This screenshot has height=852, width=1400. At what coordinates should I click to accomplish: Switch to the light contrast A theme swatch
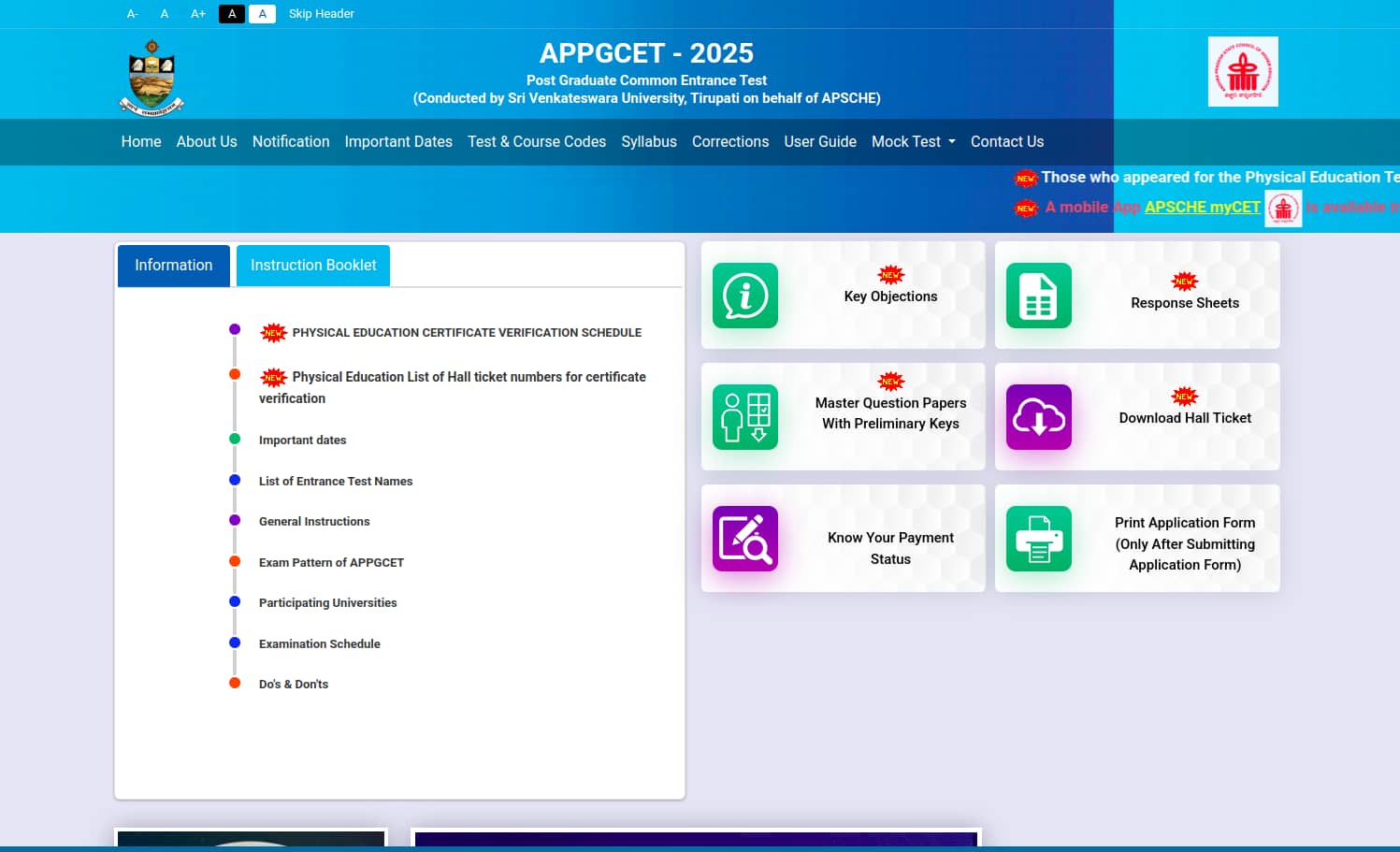pos(262,14)
